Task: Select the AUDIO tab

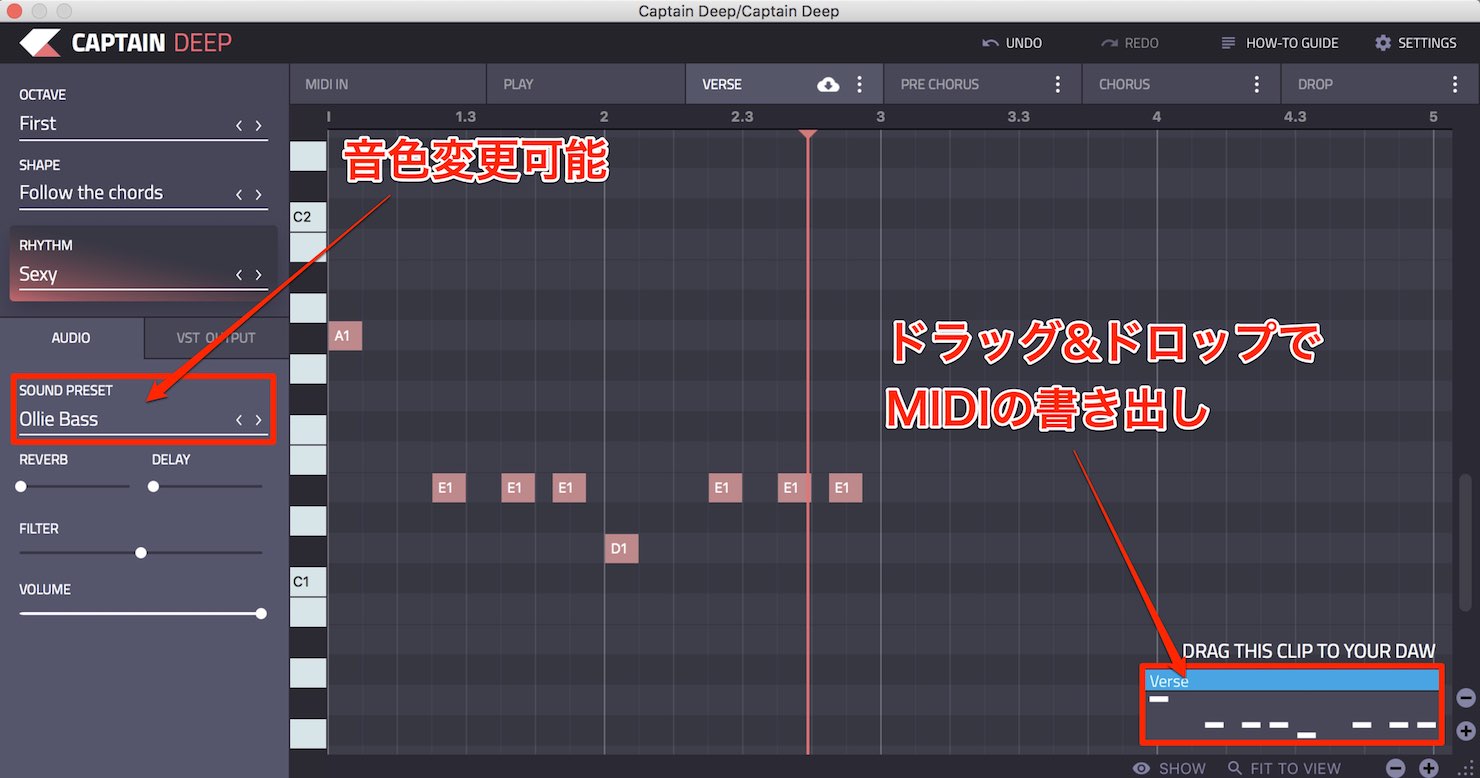Action: (x=71, y=338)
